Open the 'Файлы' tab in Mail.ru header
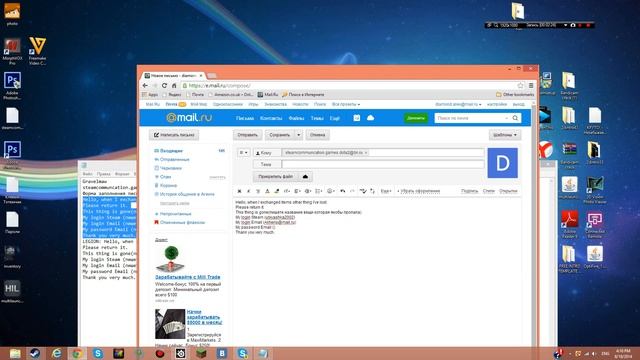 click(296, 118)
